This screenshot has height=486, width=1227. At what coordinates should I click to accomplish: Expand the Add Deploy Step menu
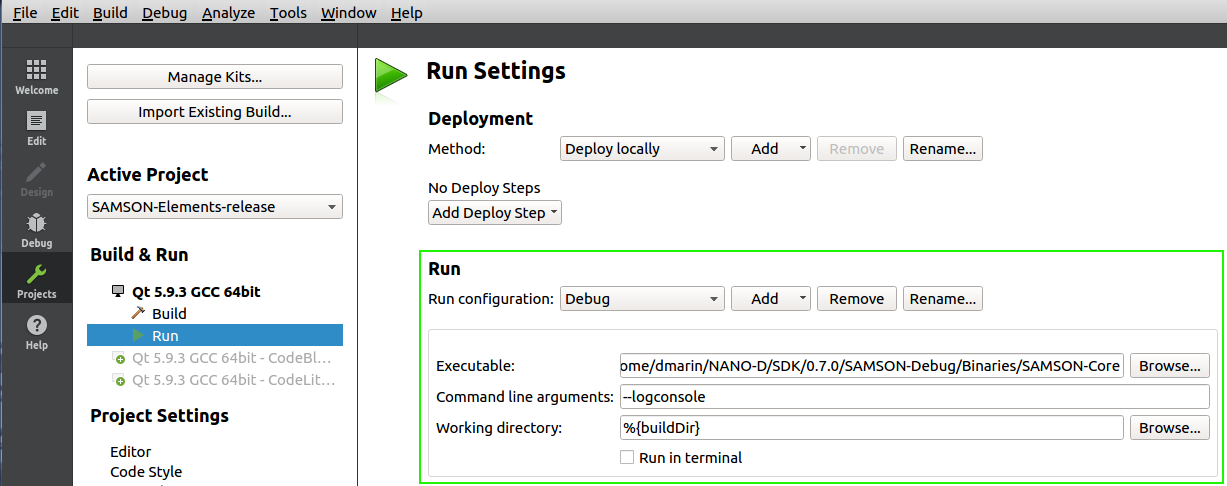click(x=495, y=213)
